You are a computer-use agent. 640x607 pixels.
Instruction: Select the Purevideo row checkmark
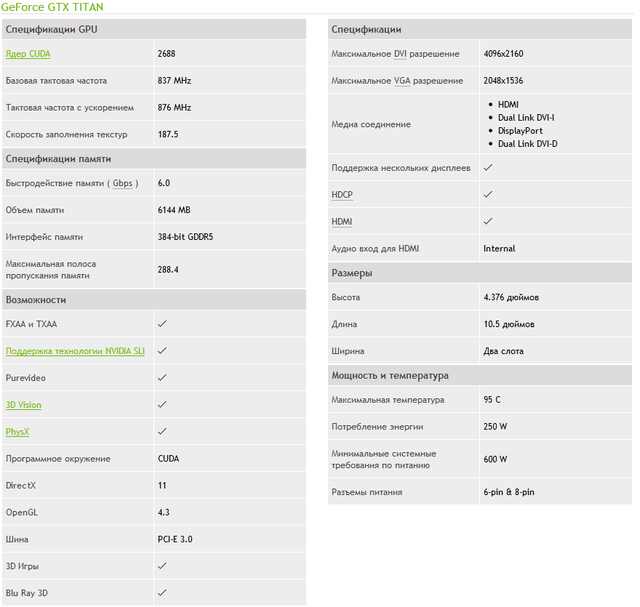click(x=162, y=378)
